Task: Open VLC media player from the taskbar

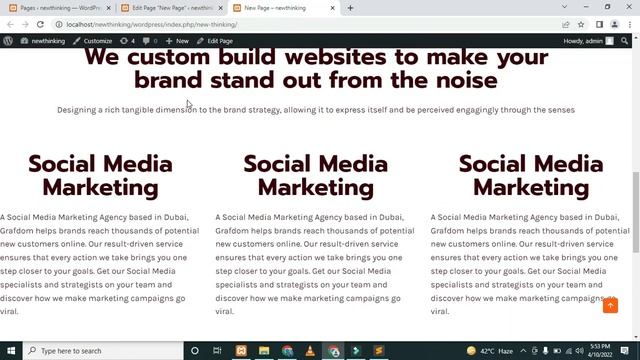Action: (x=310, y=351)
